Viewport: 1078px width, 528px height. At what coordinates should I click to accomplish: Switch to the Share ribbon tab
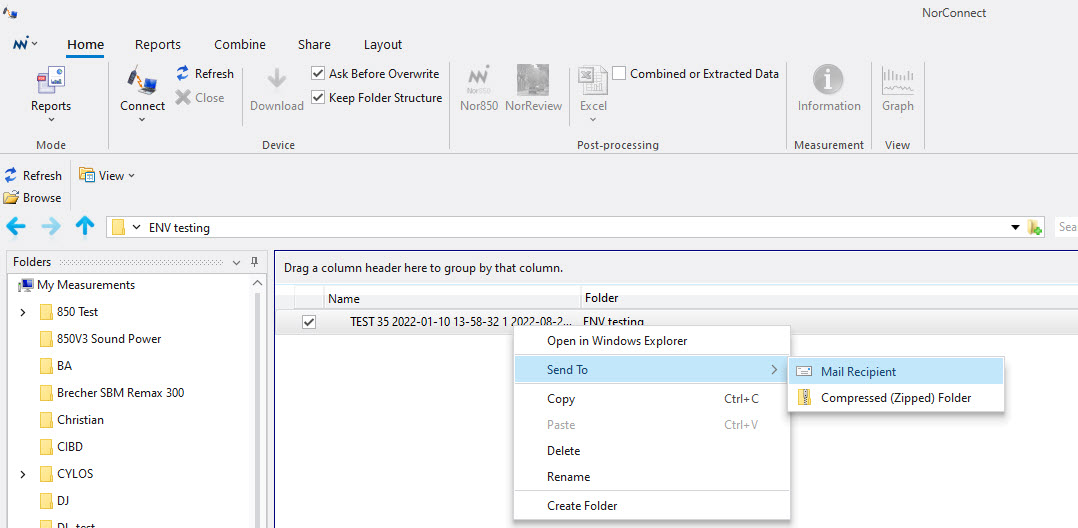pos(314,45)
